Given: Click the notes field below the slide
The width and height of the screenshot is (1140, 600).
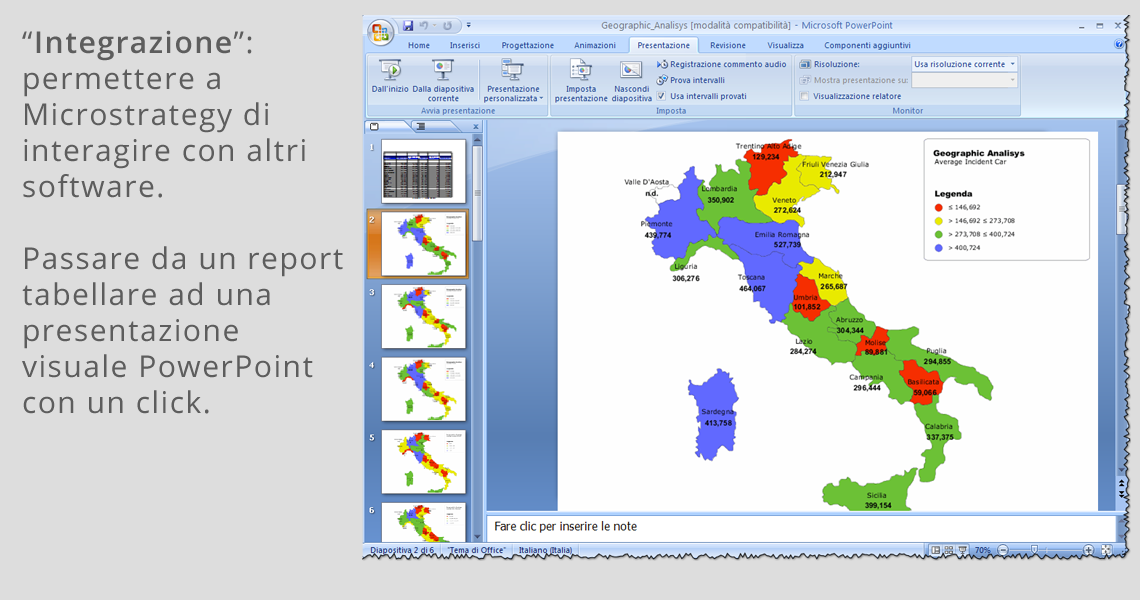Looking at the screenshot, I should [800, 526].
